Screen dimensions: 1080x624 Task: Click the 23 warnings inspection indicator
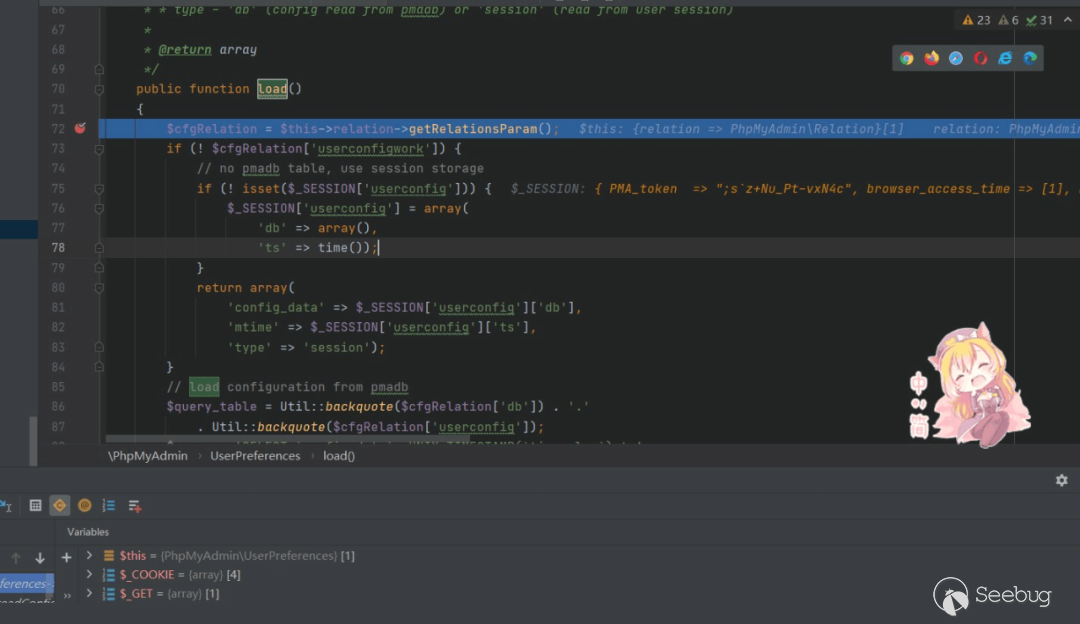click(x=976, y=20)
